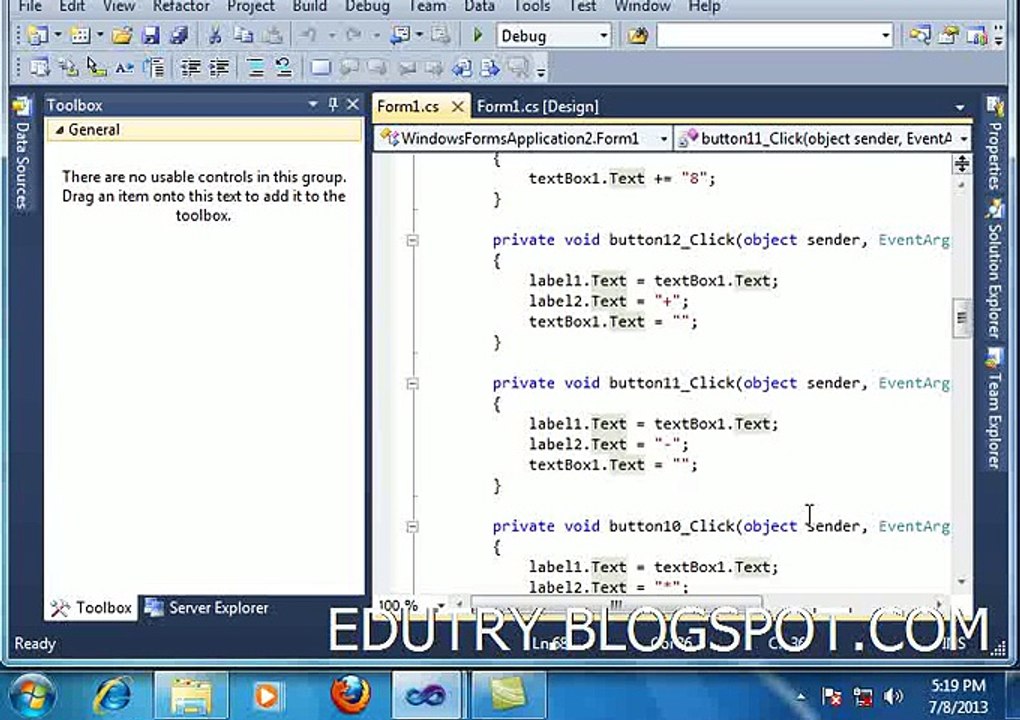1020x720 pixels.
Task: Open the Tools menu
Action: (x=532, y=7)
